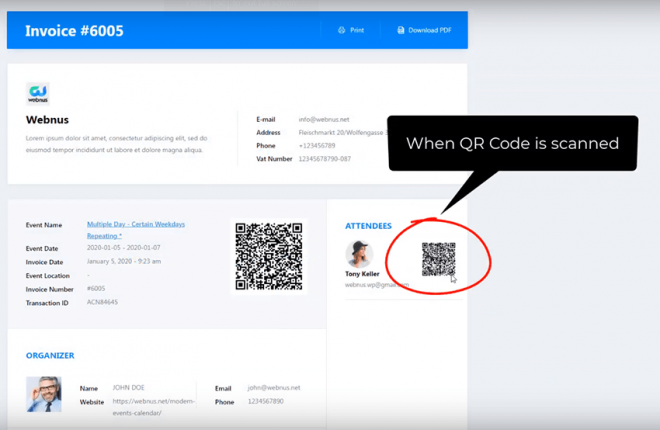This screenshot has height=430, width=660.
Task: Click the large invoice QR code
Action: pyautogui.click(x=269, y=256)
